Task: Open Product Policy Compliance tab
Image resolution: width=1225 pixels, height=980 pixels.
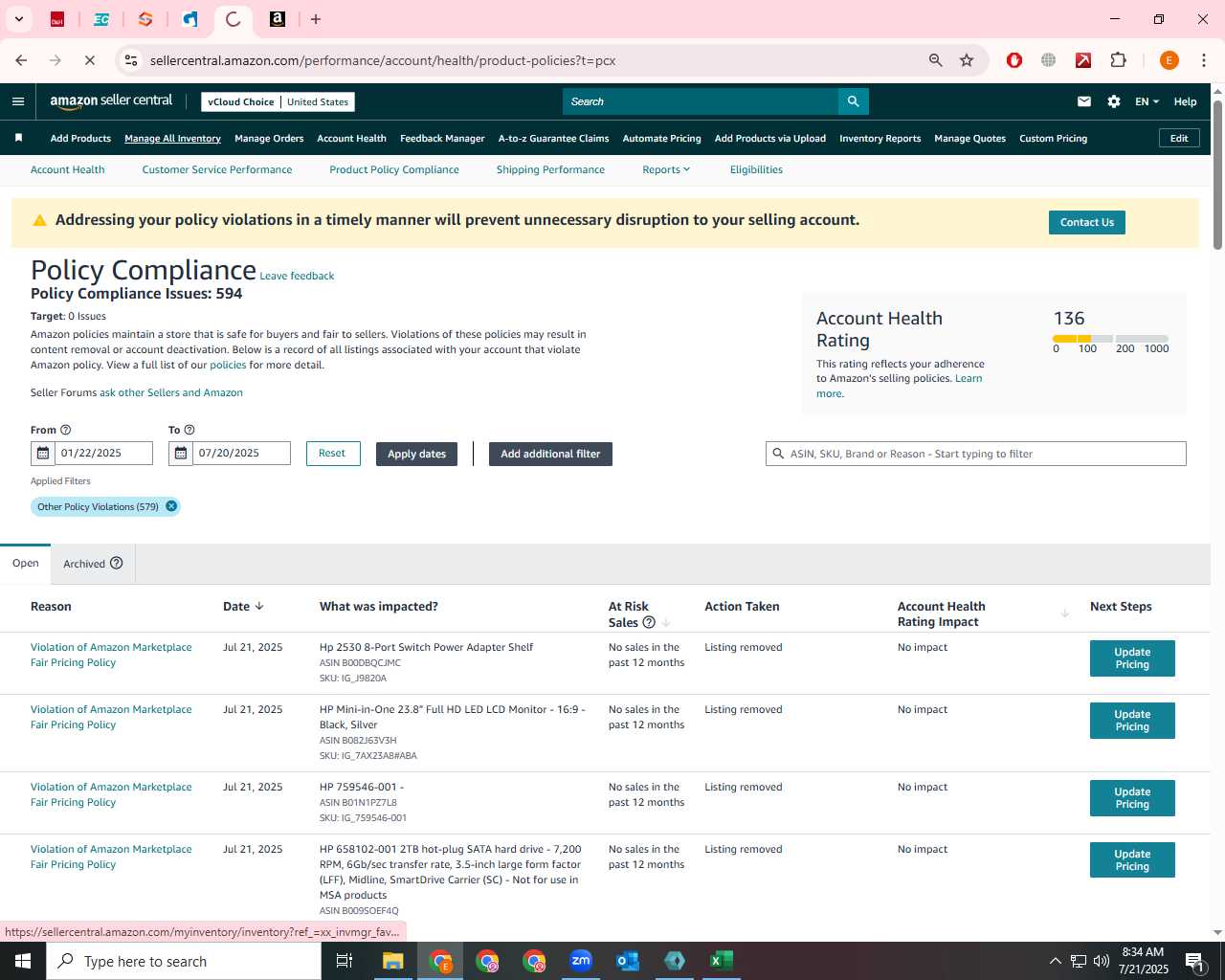Action: 394,169
